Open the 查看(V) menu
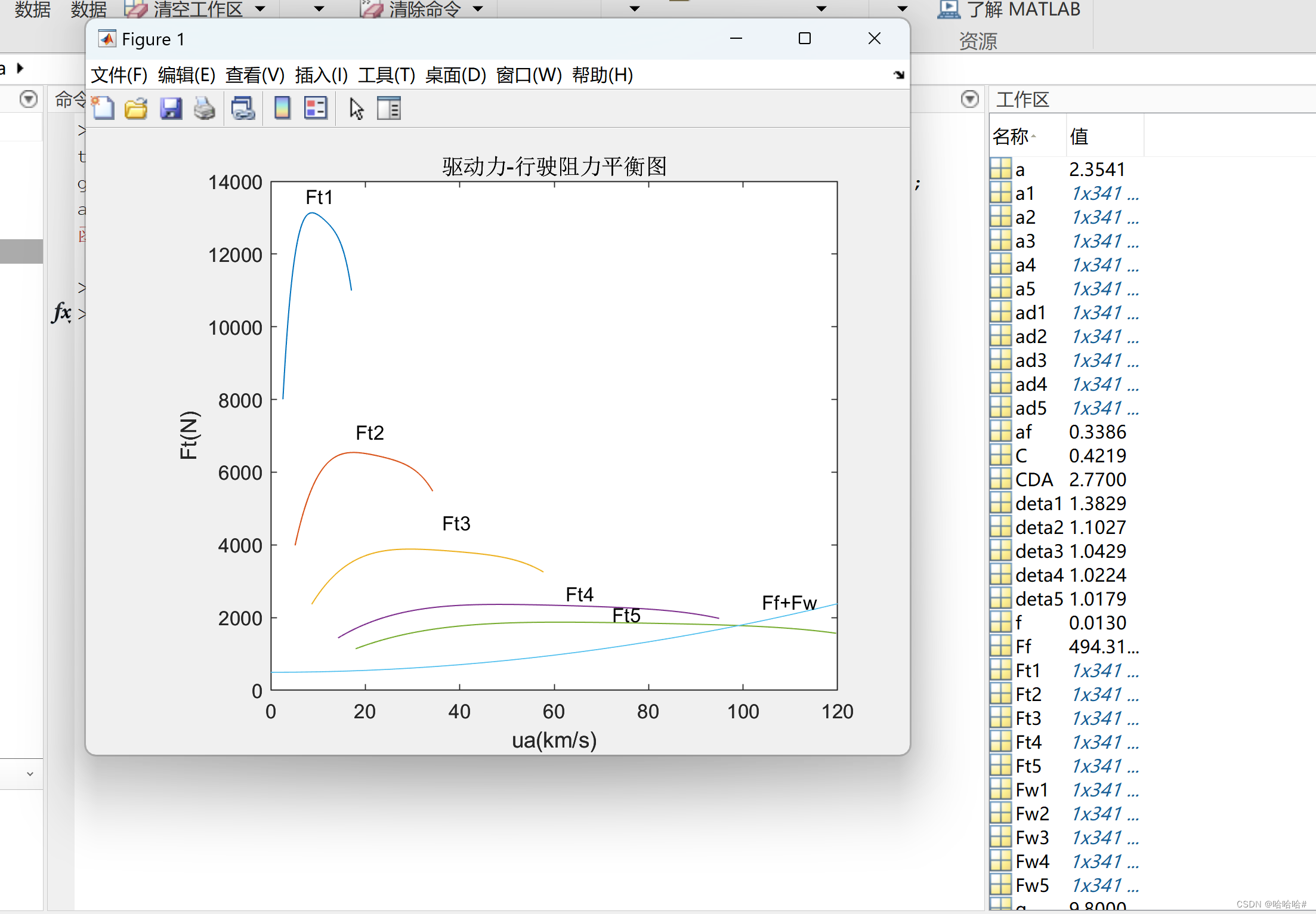 [255, 75]
